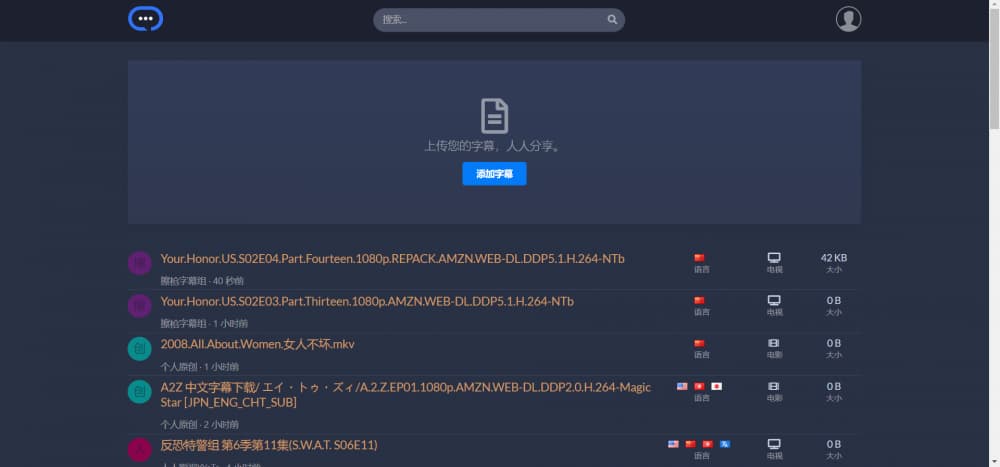Screen dimensions: 1000x467
Task: Open Your.Honor.US.S02E03.Part.Thirteen subtitle link
Action: pos(367,301)
